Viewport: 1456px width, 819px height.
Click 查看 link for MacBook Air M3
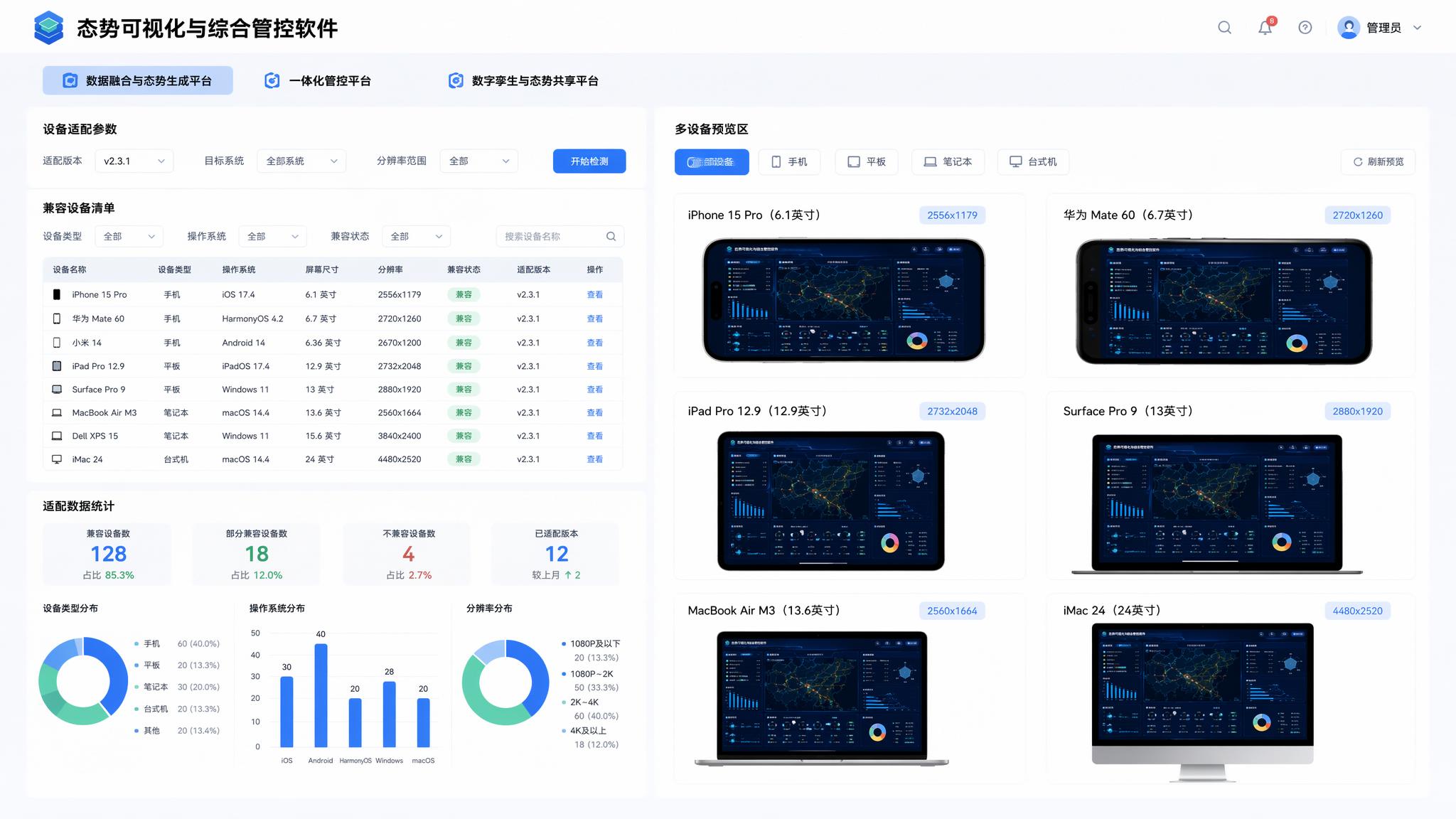(595, 413)
